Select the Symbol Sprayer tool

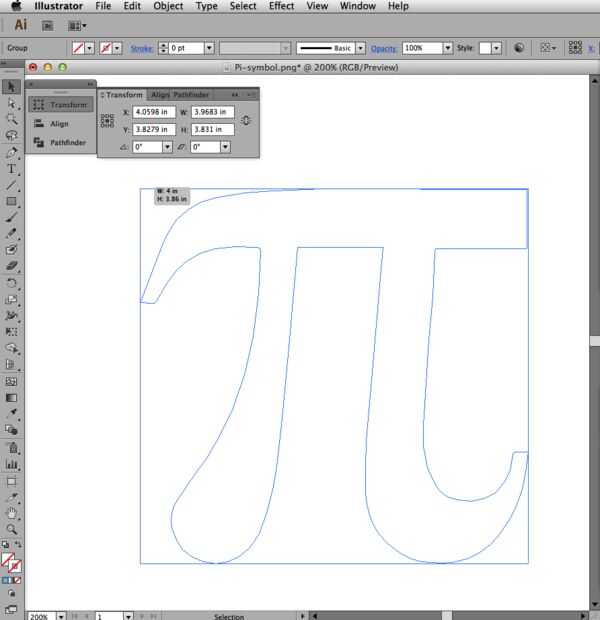tap(11, 448)
